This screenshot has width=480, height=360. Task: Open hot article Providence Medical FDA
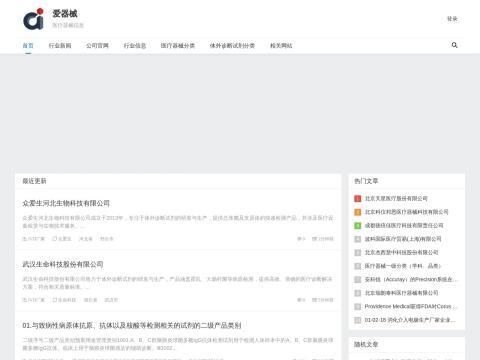pos(411,306)
